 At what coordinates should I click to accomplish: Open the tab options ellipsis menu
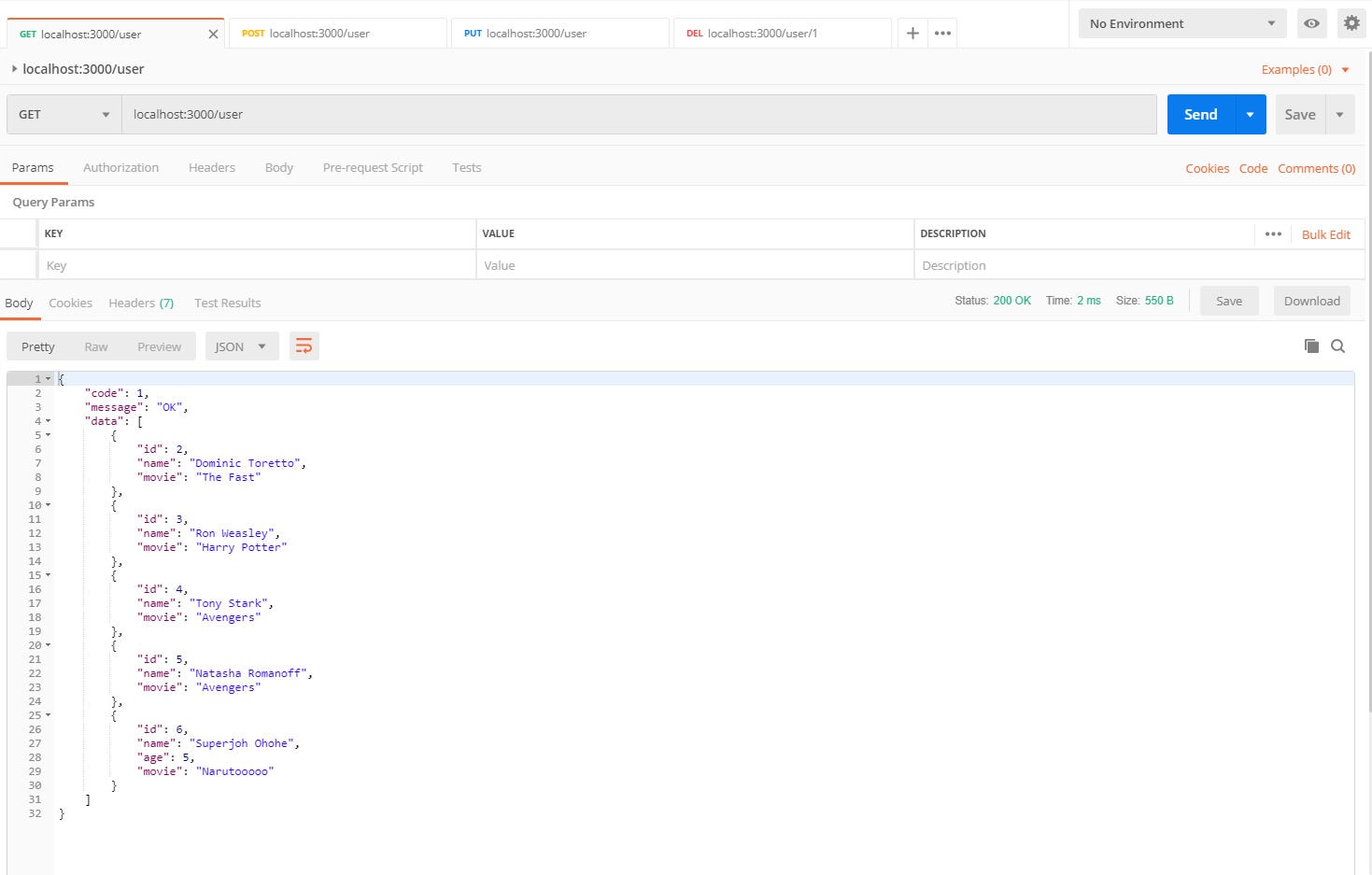942,33
